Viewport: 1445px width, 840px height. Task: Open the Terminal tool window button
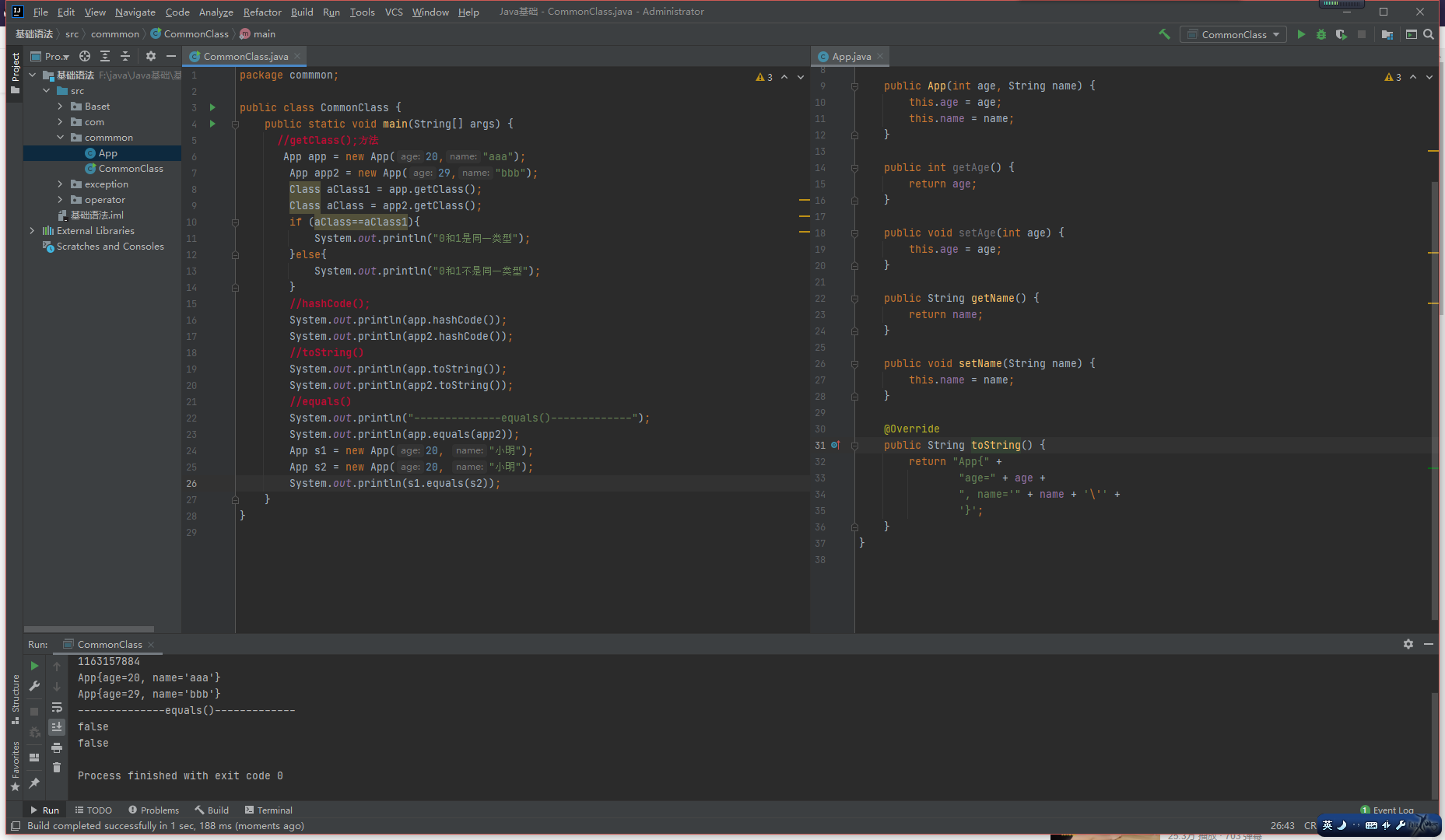(268, 810)
